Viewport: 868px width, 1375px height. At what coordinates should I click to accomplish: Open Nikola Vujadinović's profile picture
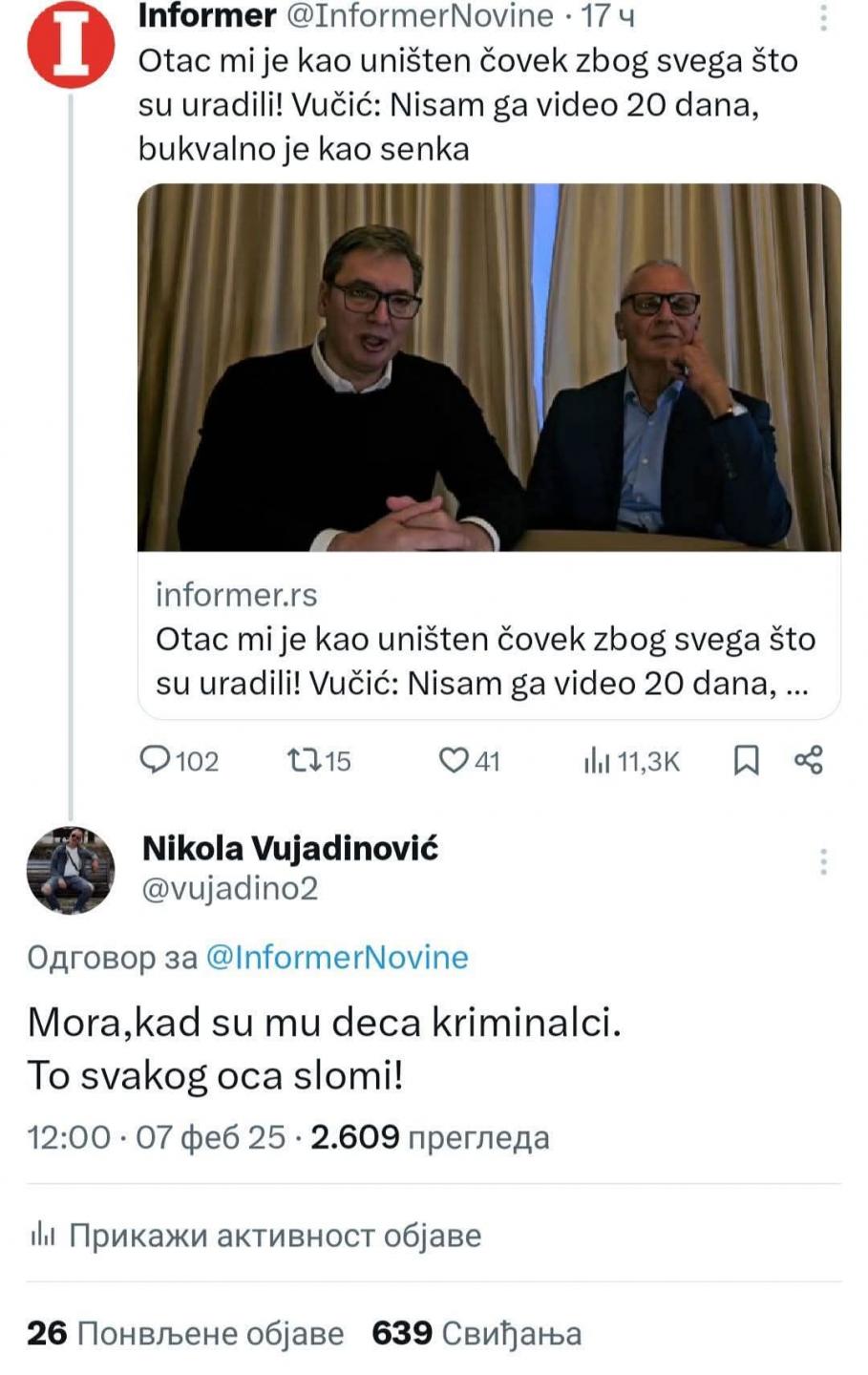(x=71, y=870)
